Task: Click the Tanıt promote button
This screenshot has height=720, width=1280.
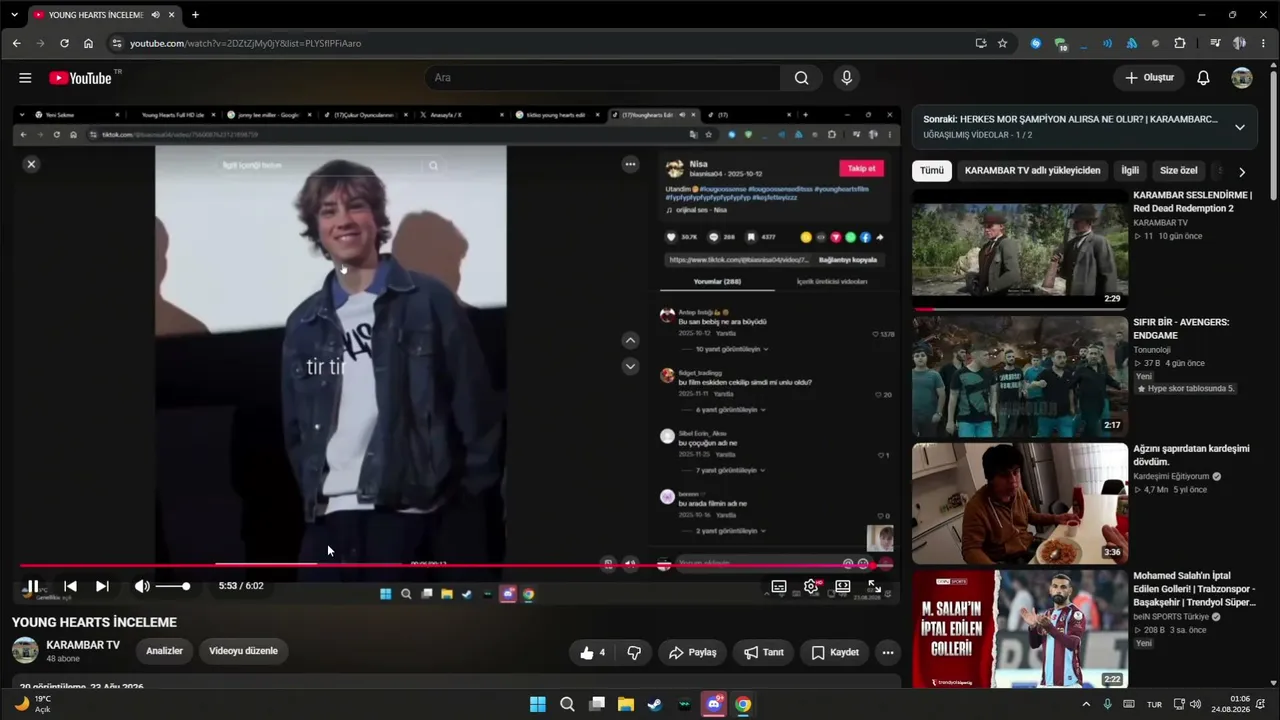Action: [x=764, y=653]
